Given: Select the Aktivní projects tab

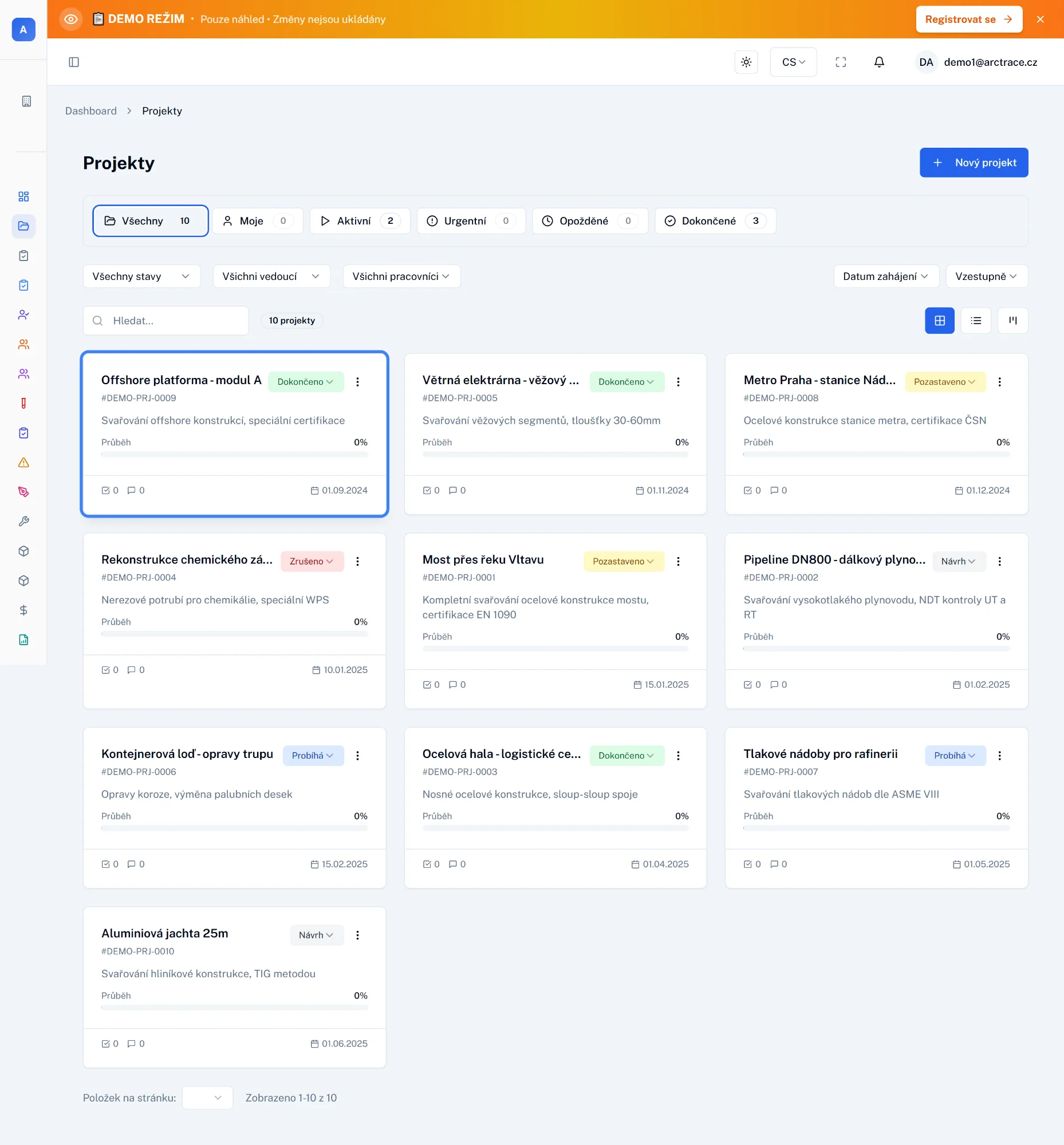Looking at the screenshot, I should tap(359, 221).
